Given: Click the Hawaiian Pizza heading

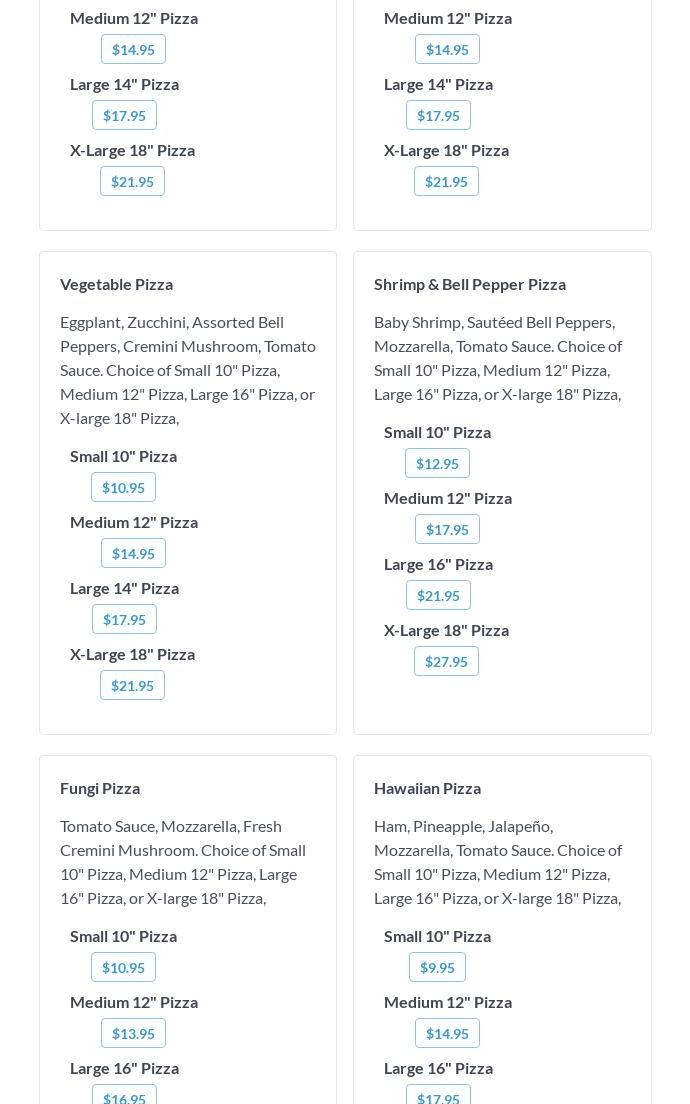Looking at the screenshot, I should coord(427,788).
